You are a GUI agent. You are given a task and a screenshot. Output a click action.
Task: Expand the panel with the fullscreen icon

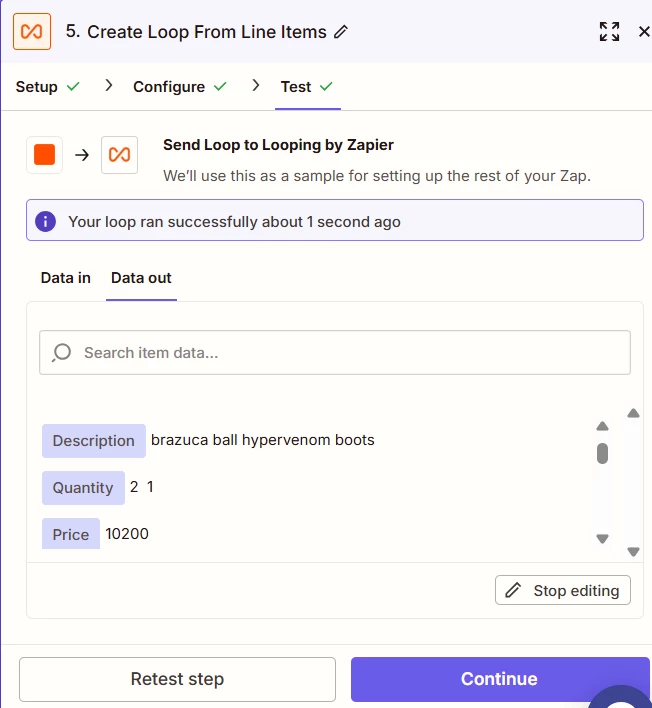click(x=609, y=32)
